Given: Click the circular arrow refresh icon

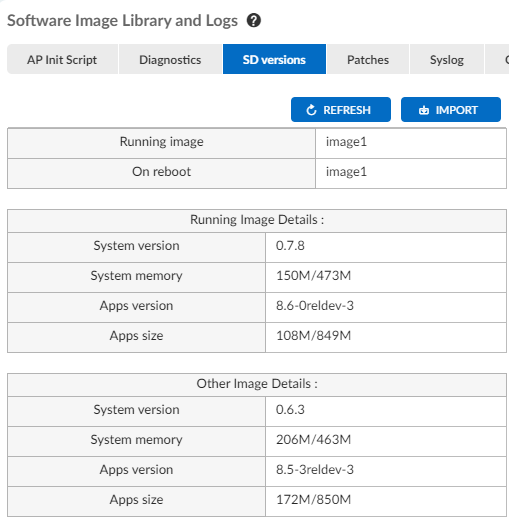Looking at the screenshot, I should pyautogui.click(x=311, y=110).
